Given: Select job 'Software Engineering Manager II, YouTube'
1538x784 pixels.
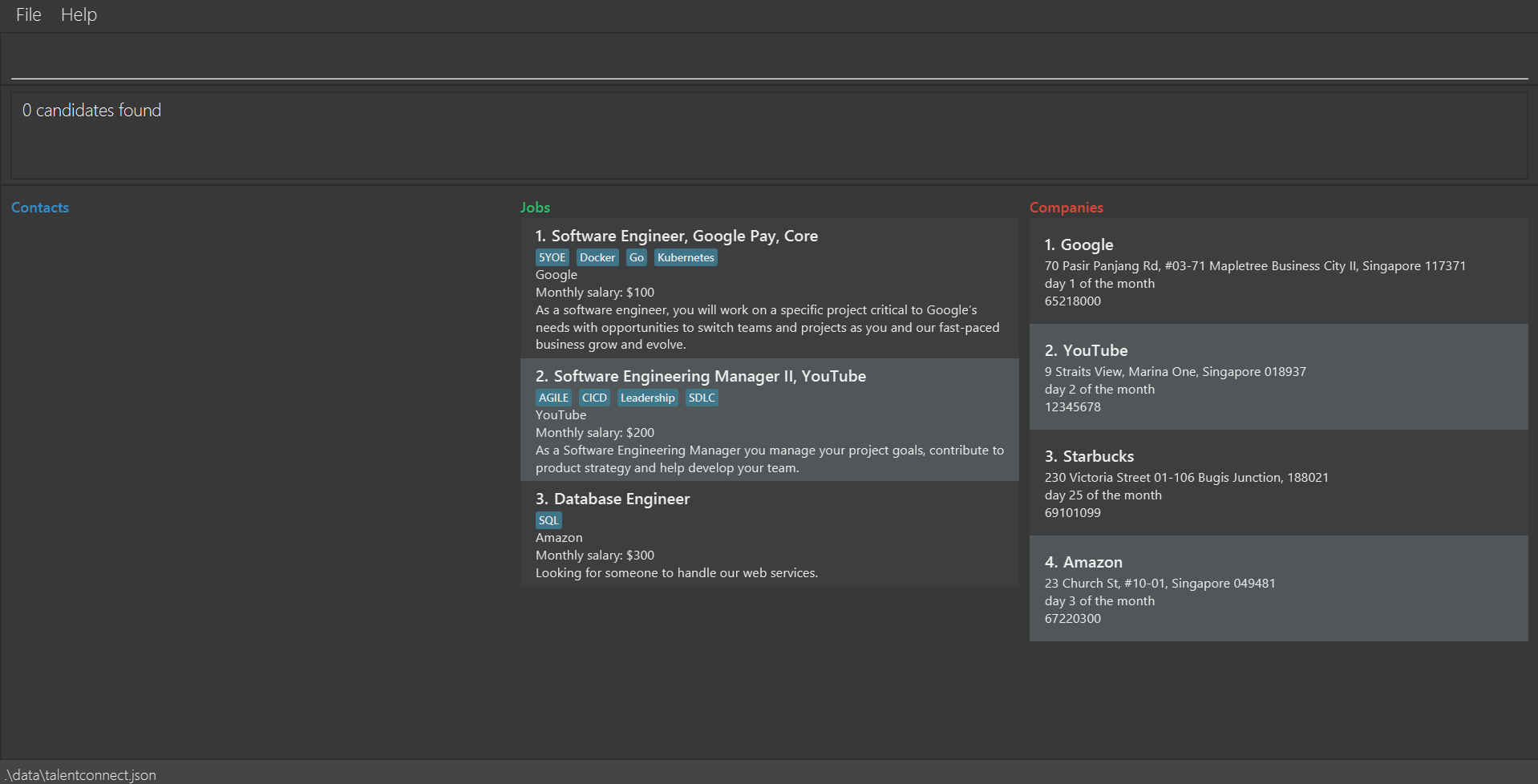Looking at the screenshot, I should point(769,420).
